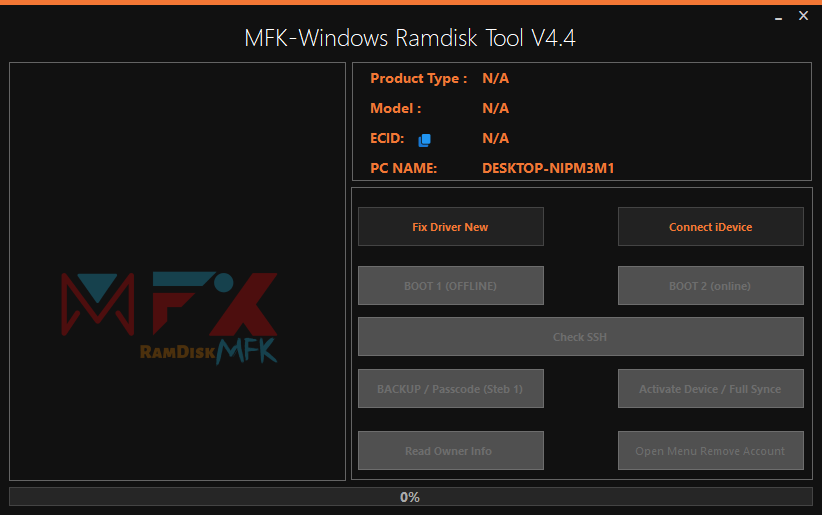Click the Model label
Image resolution: width=822 pixels, height=515 pixels.
point(395,109)
